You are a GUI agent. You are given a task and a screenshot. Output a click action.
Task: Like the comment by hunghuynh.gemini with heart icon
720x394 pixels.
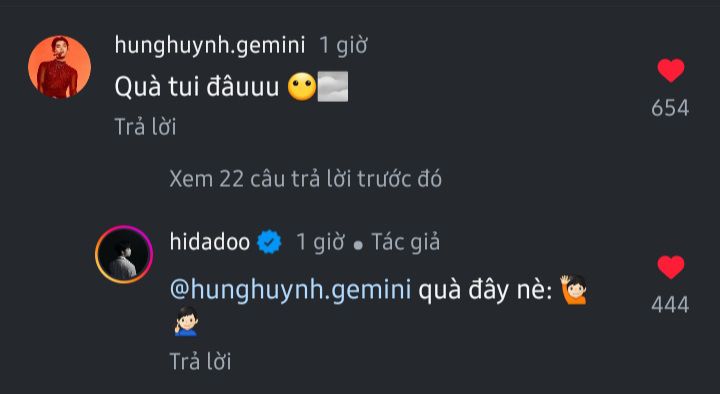(x=670, y=71)
